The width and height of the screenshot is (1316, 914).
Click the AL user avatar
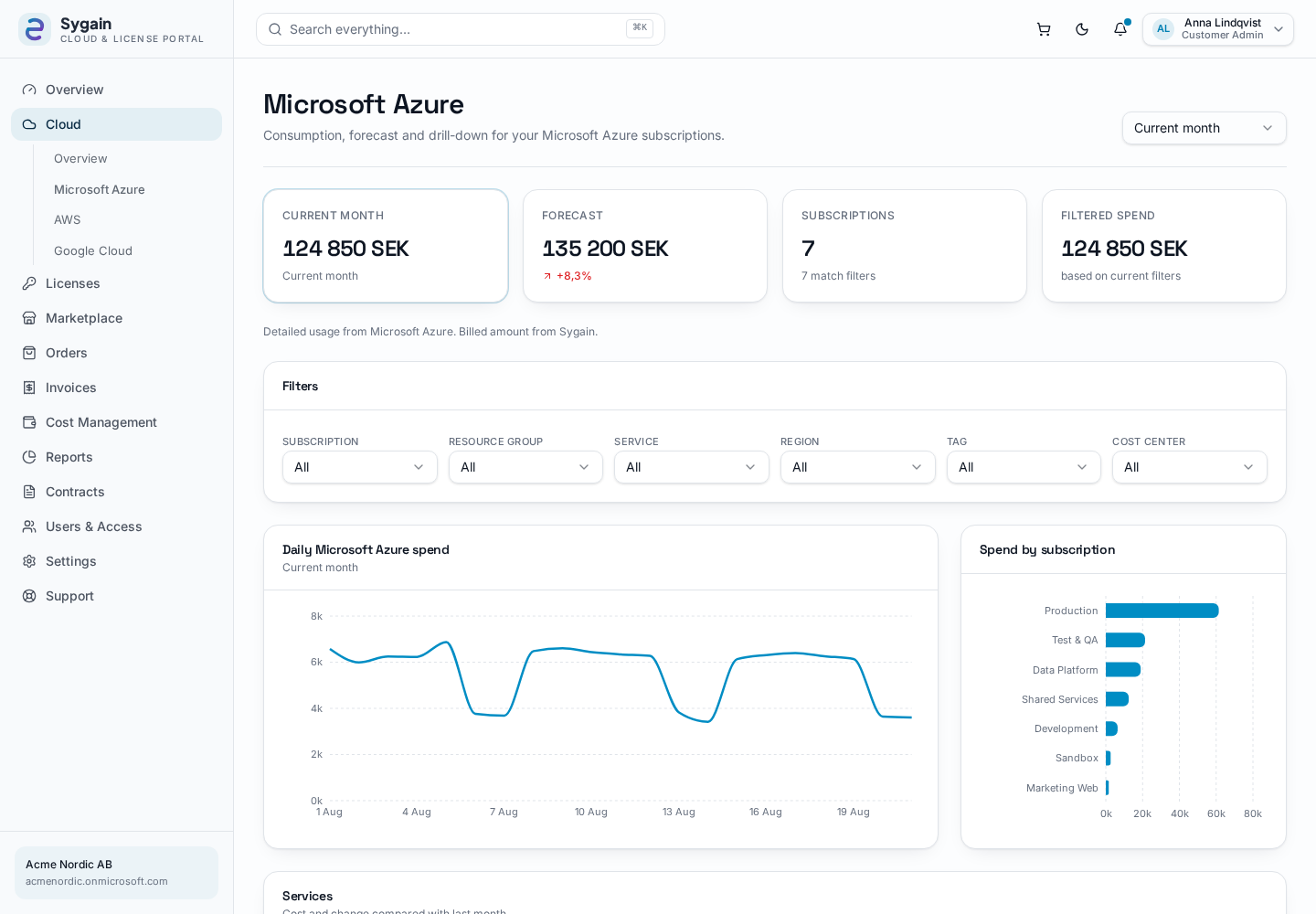(x=1163, y=29)
